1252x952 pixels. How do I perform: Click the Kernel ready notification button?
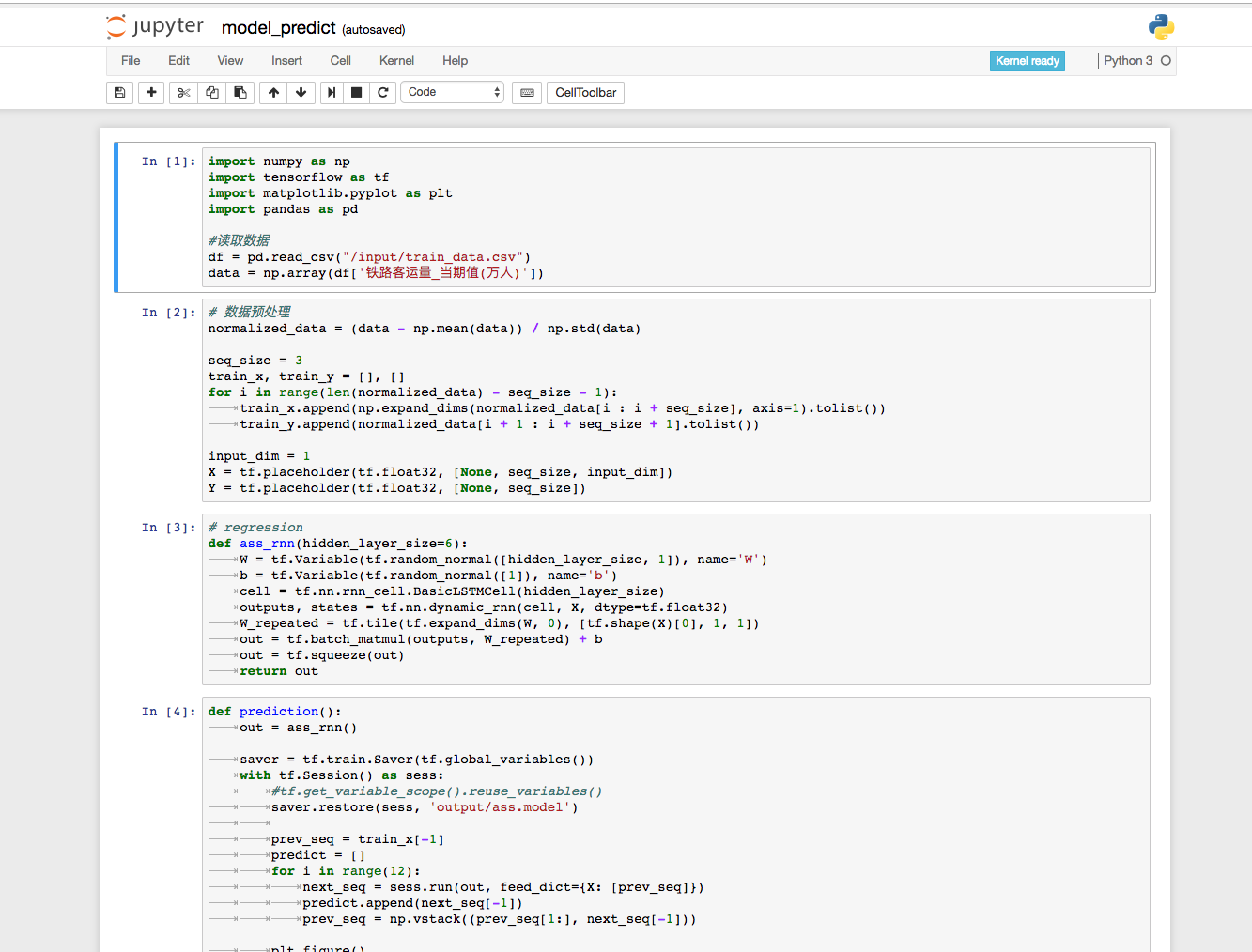1027,61
